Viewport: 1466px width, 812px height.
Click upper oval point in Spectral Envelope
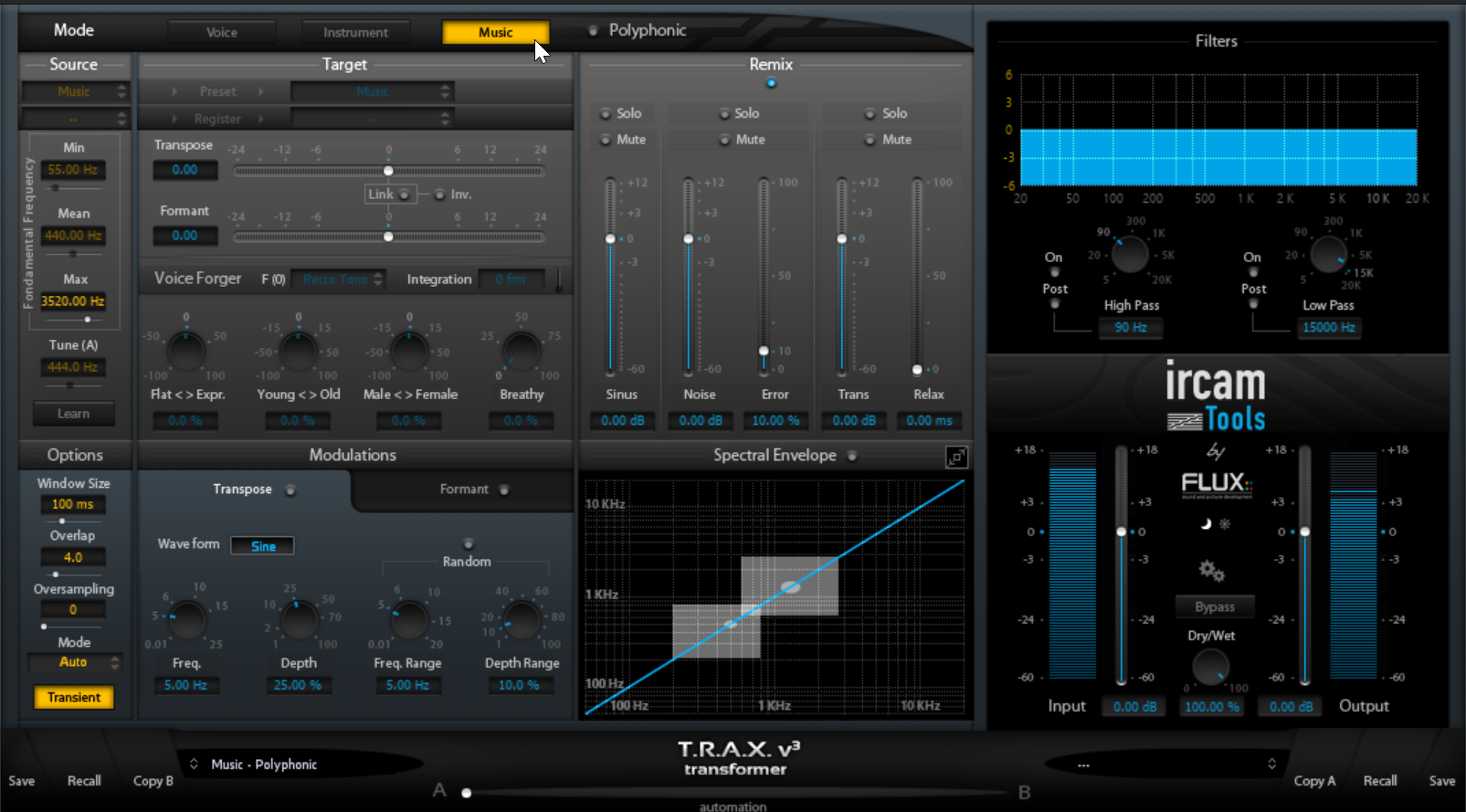point(790,587)
